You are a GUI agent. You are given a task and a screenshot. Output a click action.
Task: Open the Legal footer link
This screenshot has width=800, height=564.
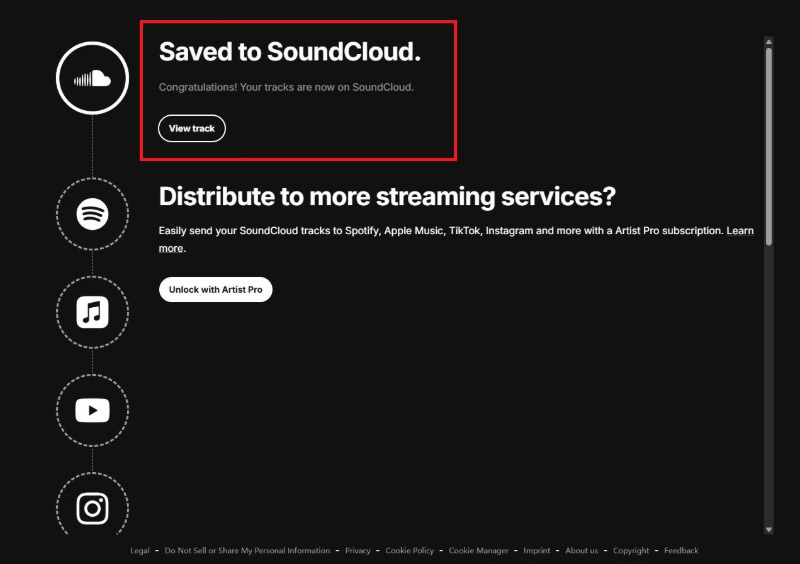click(140, 550)
